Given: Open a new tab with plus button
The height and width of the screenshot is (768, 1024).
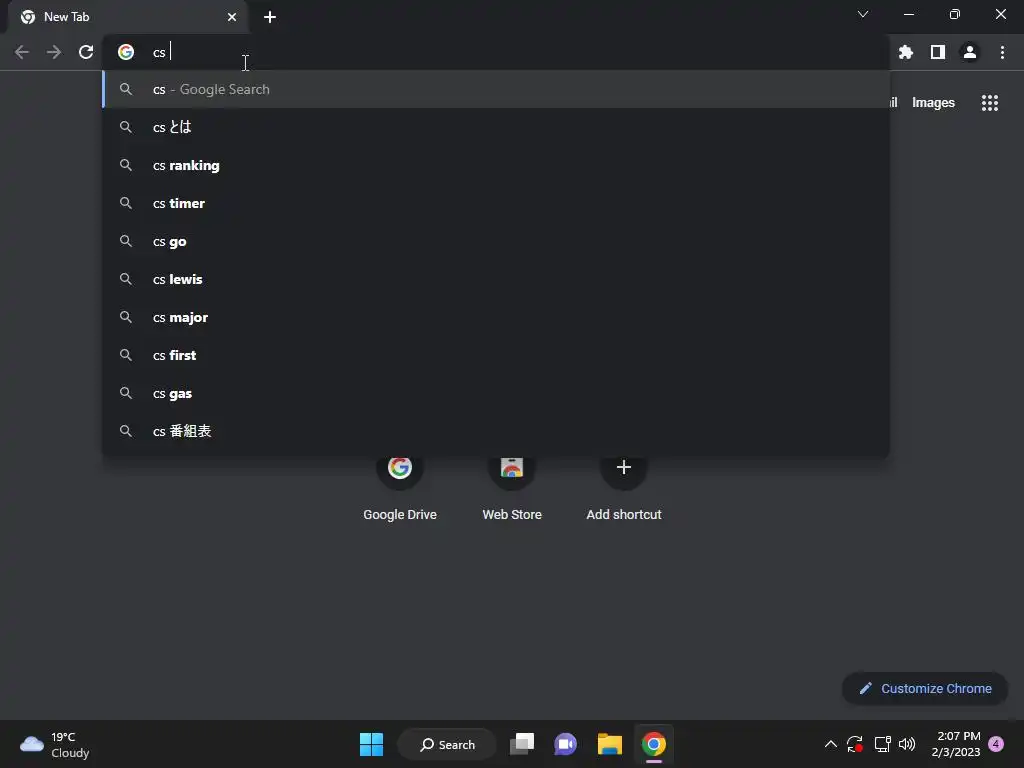Looking at the screenshot, I should (270, 17).
